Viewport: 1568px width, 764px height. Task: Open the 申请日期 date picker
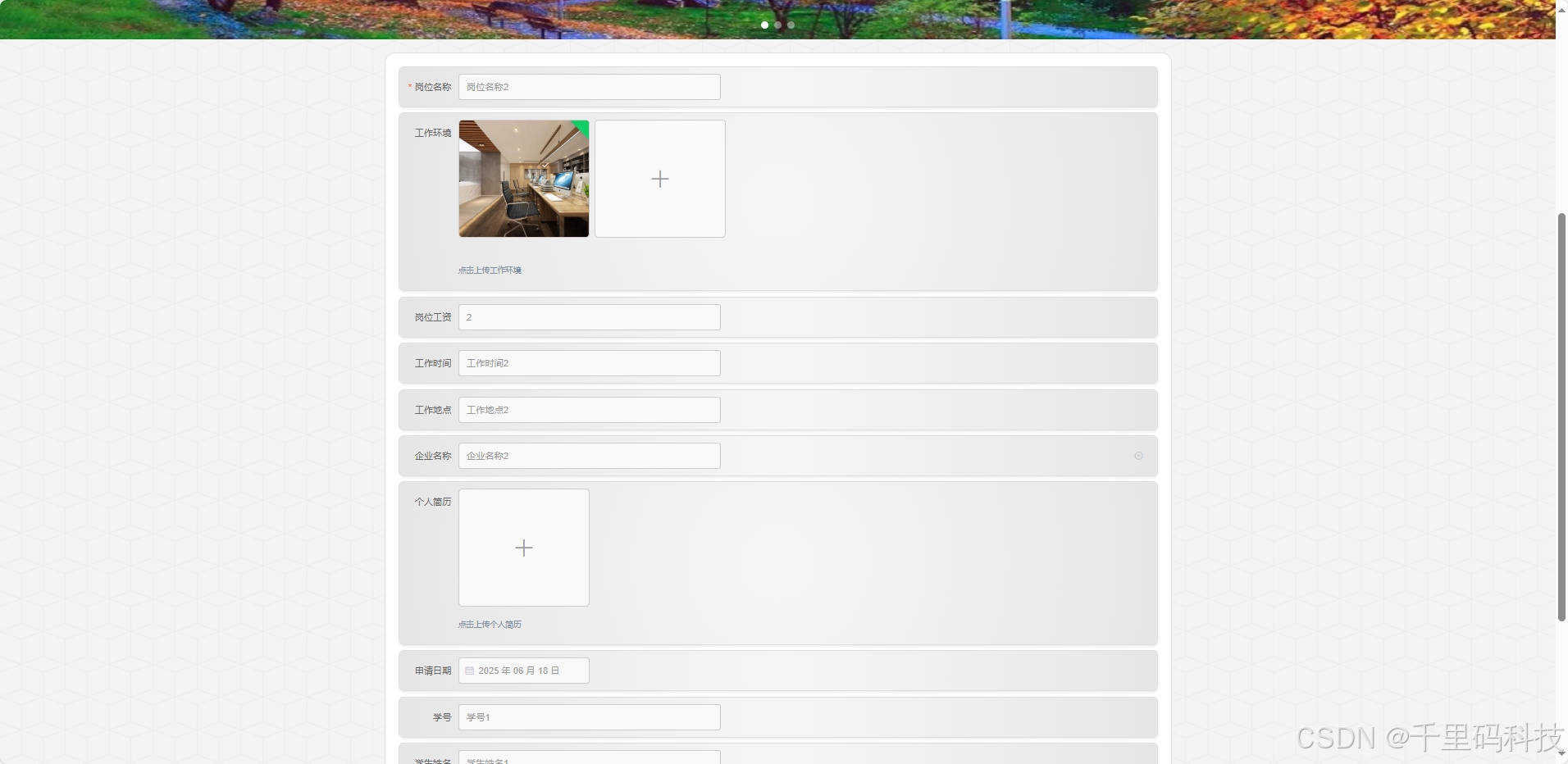coord(523,671)
